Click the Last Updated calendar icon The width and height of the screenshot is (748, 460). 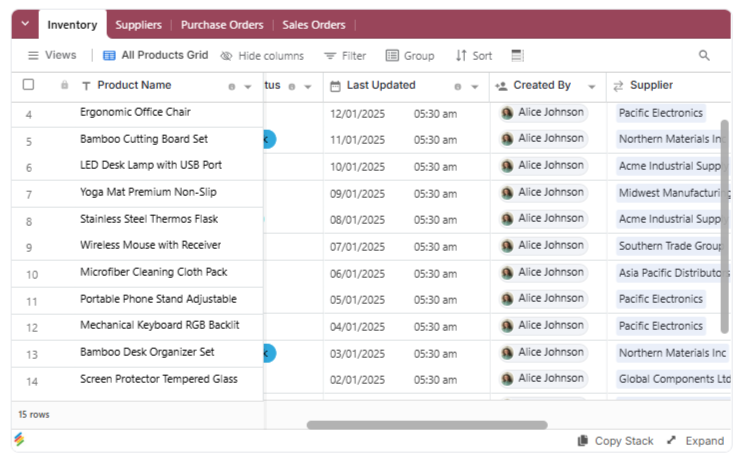pos(335,86)
